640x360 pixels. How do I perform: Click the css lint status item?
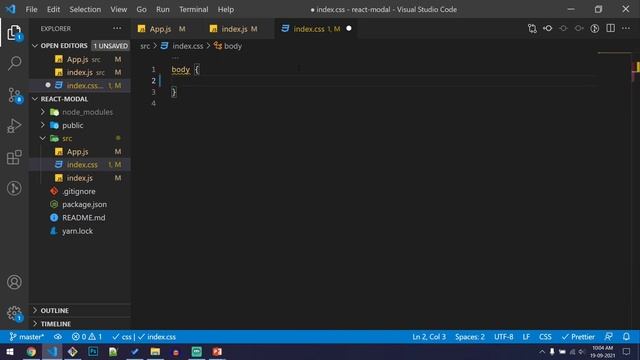coord(122,337)
